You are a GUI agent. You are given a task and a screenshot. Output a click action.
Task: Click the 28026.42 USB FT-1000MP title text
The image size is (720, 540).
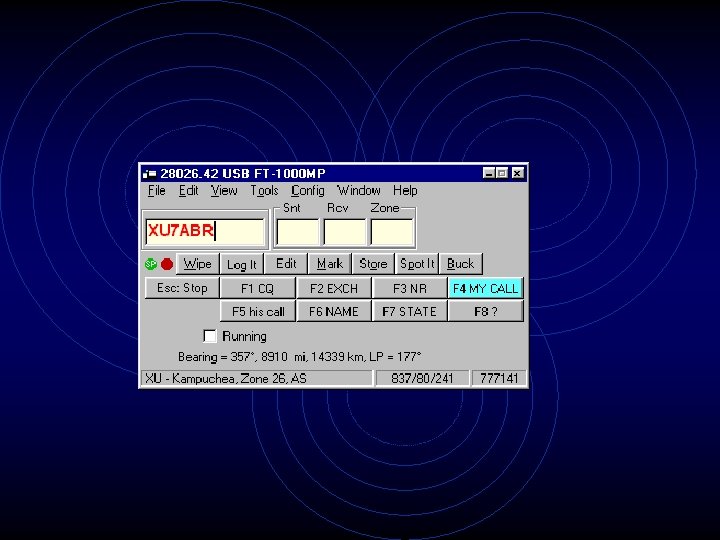click(242, 174)
